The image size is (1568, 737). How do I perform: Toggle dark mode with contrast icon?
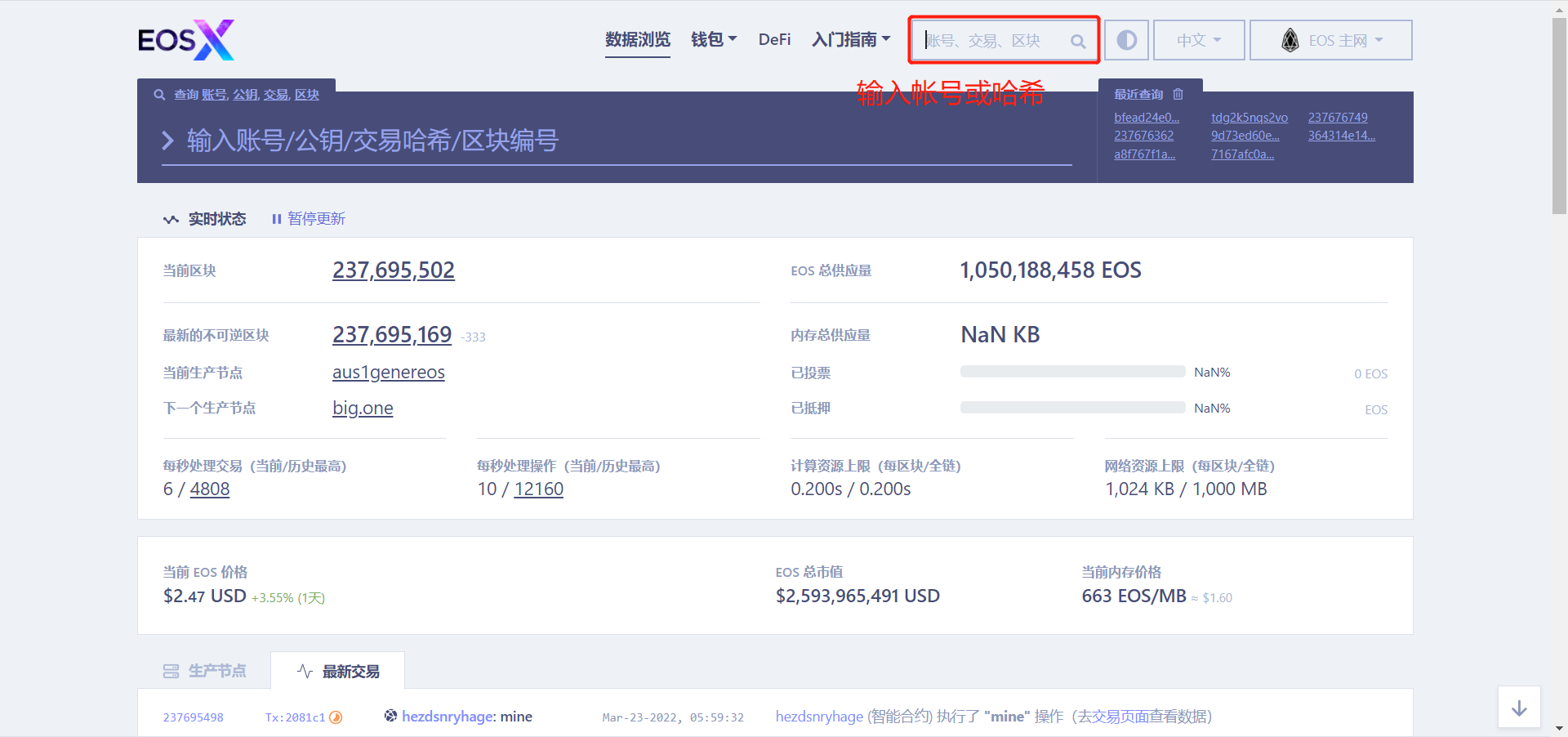pos(1126,40)
